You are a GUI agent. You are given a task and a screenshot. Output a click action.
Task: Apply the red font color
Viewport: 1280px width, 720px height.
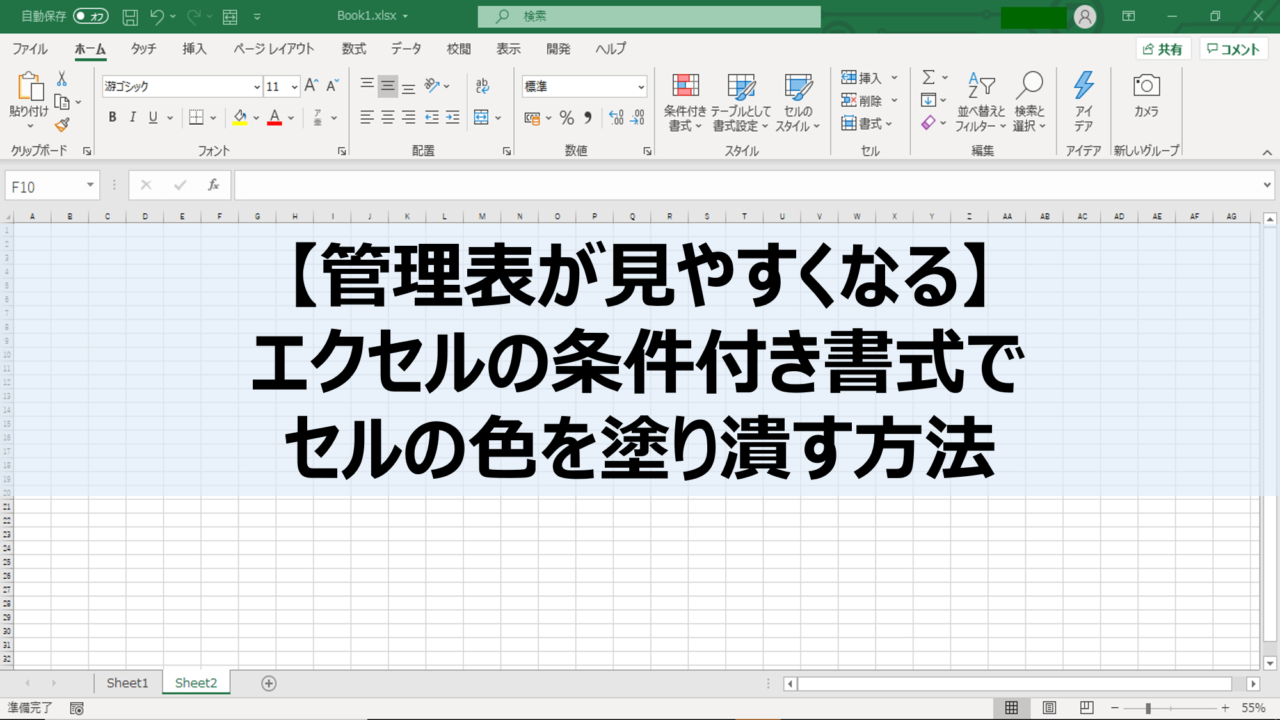(275, 118)
